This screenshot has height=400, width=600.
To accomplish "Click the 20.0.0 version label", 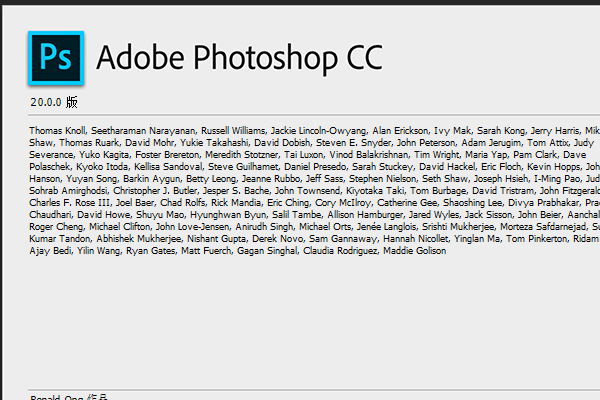I will click(x=54, y=102).
